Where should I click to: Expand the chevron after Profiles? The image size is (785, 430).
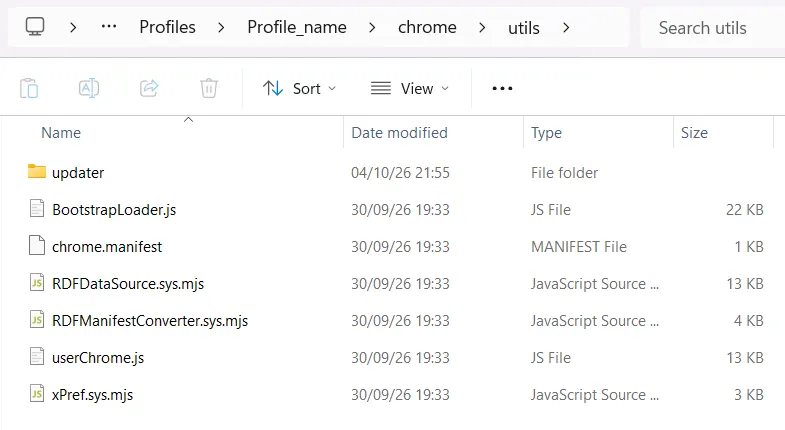(221, 27)
